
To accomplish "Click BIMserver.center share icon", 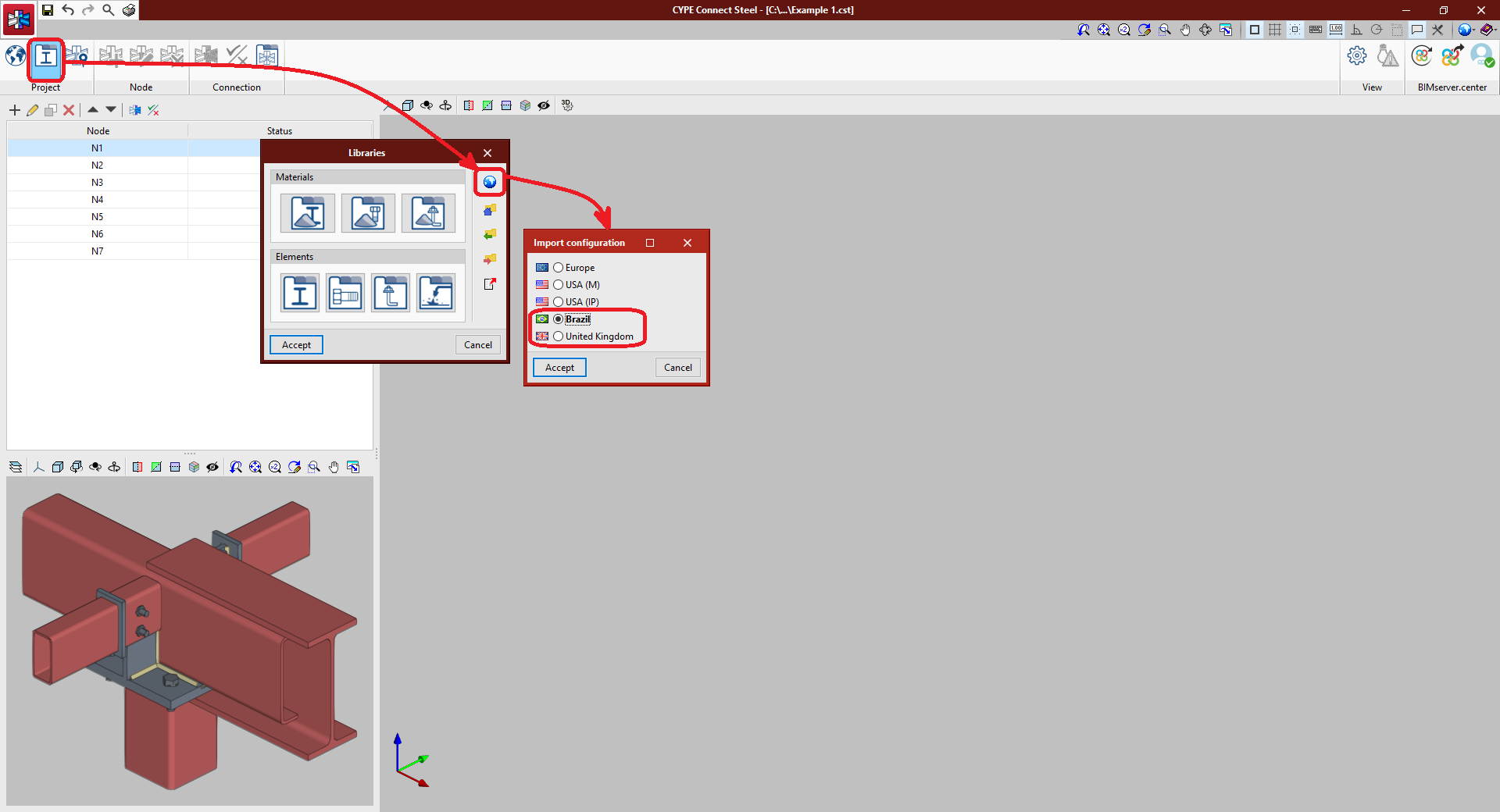I will (1452, 56).
